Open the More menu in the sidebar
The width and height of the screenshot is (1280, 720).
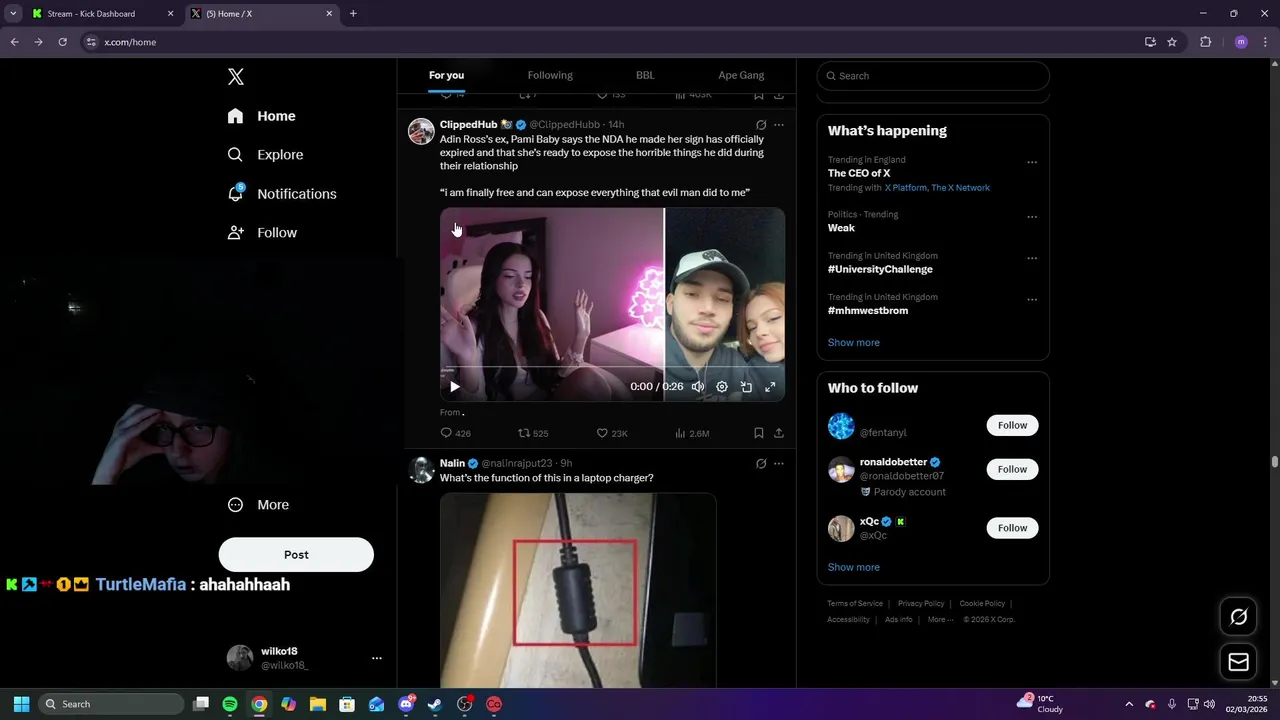258,505
